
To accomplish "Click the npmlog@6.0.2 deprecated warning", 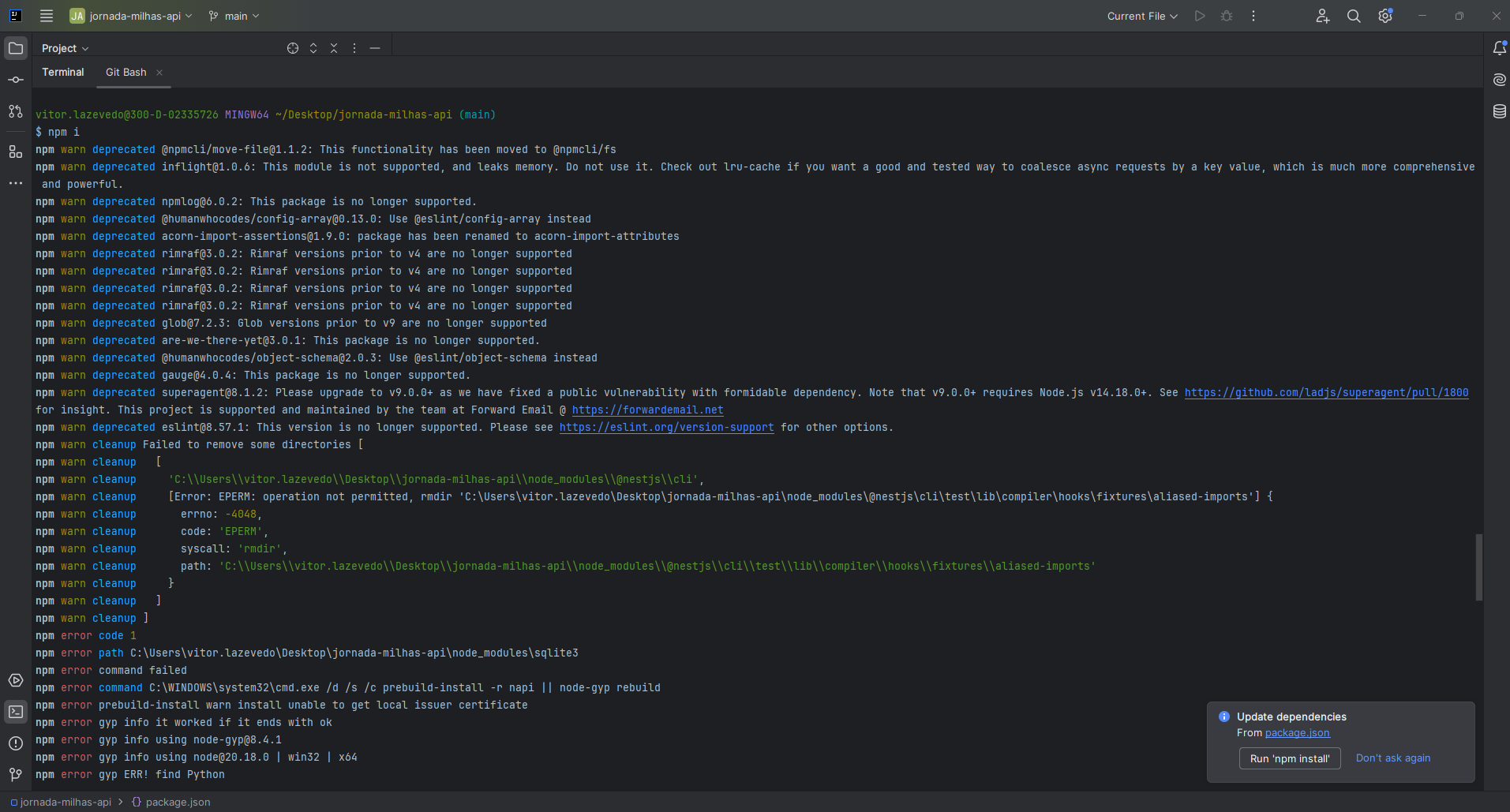I will click(x=257, y=201).
